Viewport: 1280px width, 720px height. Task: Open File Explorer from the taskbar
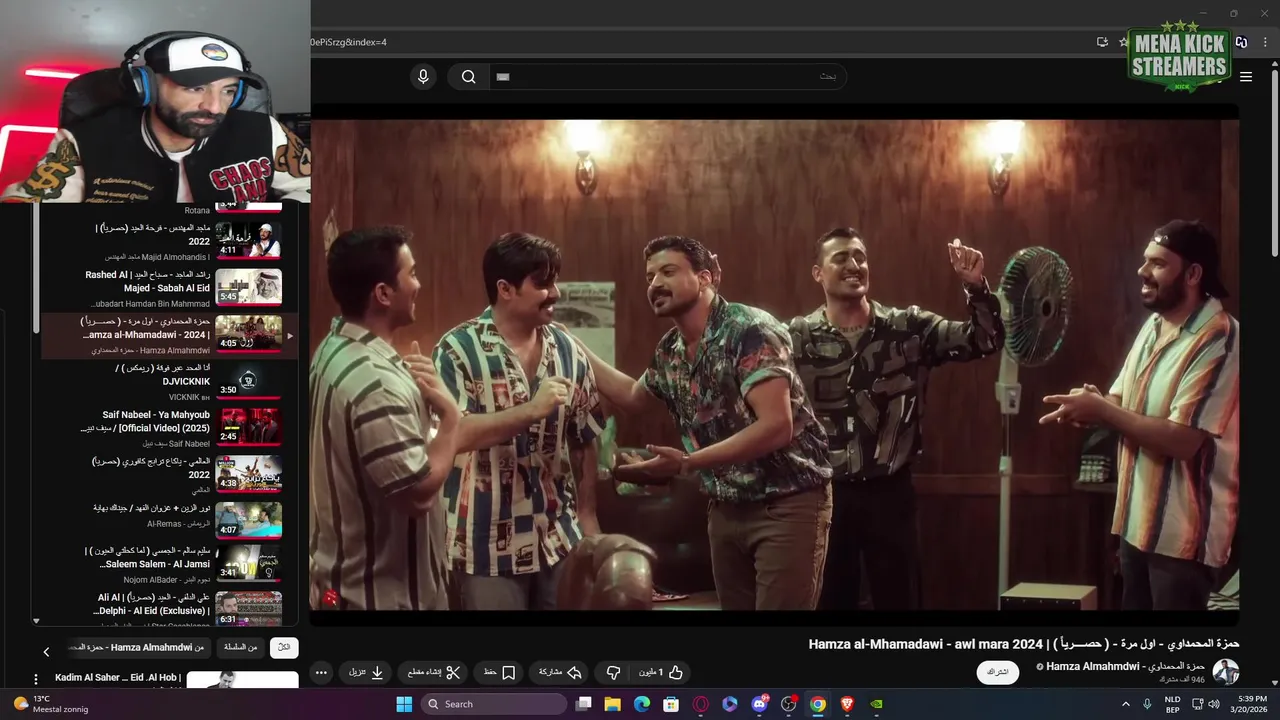[613, 704]
